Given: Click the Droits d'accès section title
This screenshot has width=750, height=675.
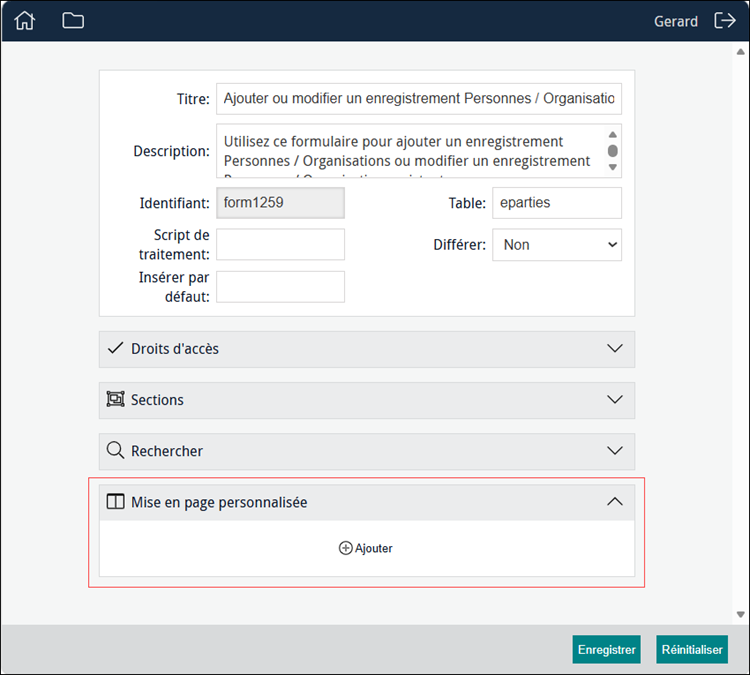Looking at the screenshot, I should (175, 349).
